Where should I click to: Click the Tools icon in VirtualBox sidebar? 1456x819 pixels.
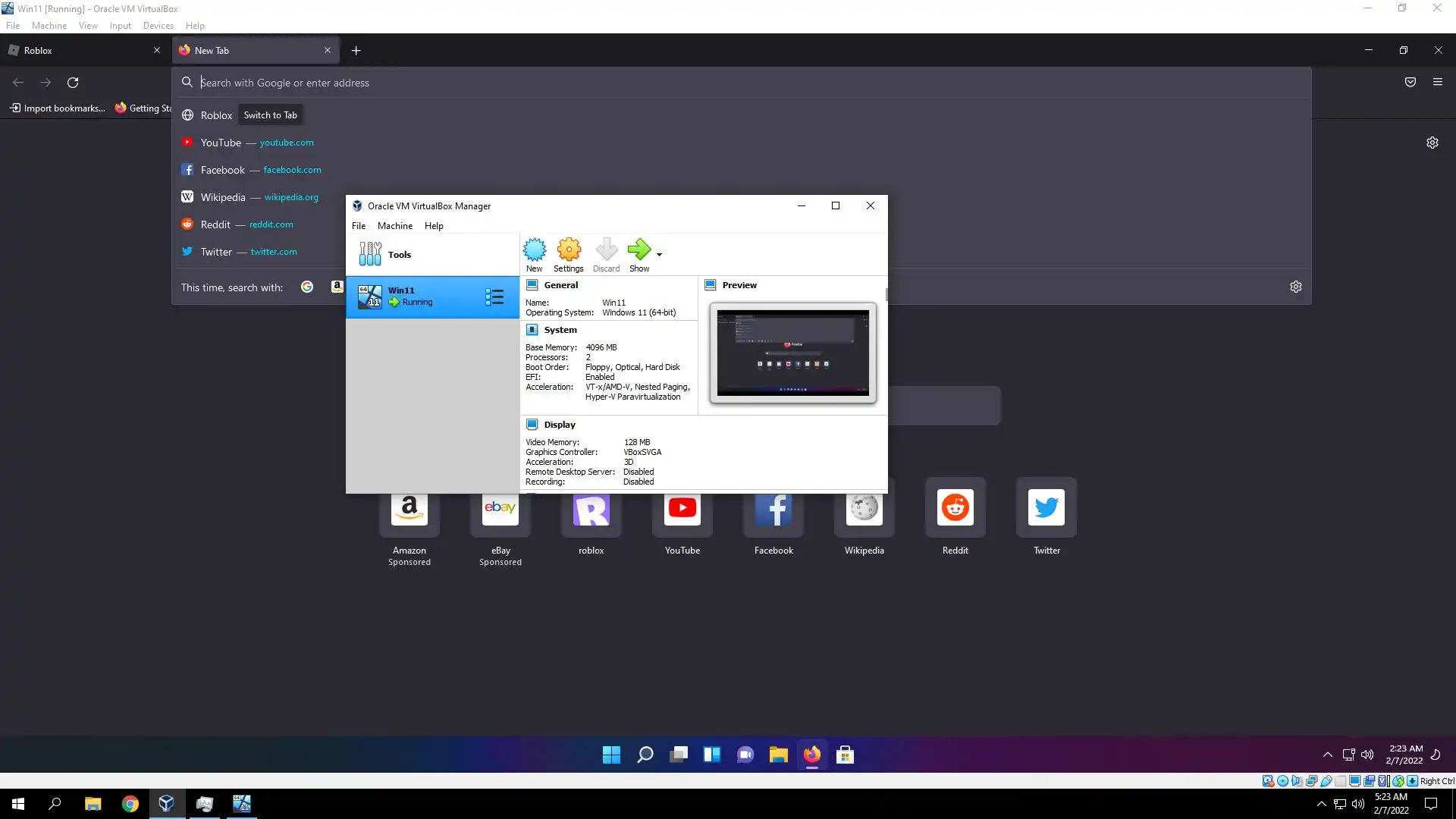pos(370,254)
